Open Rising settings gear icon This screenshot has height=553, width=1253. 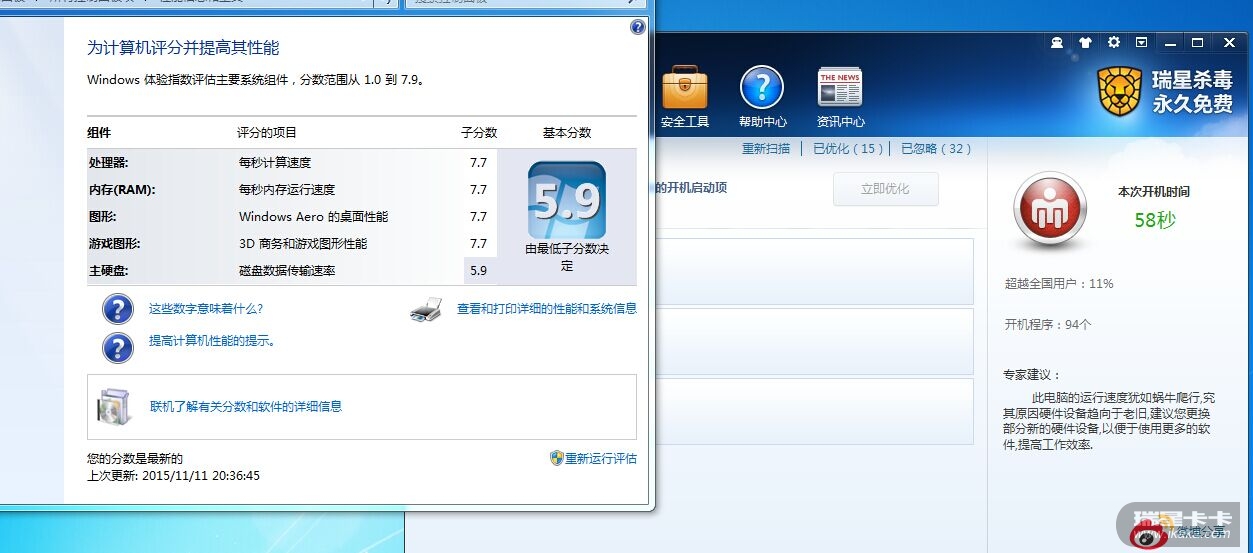(x=1114, y=43)
